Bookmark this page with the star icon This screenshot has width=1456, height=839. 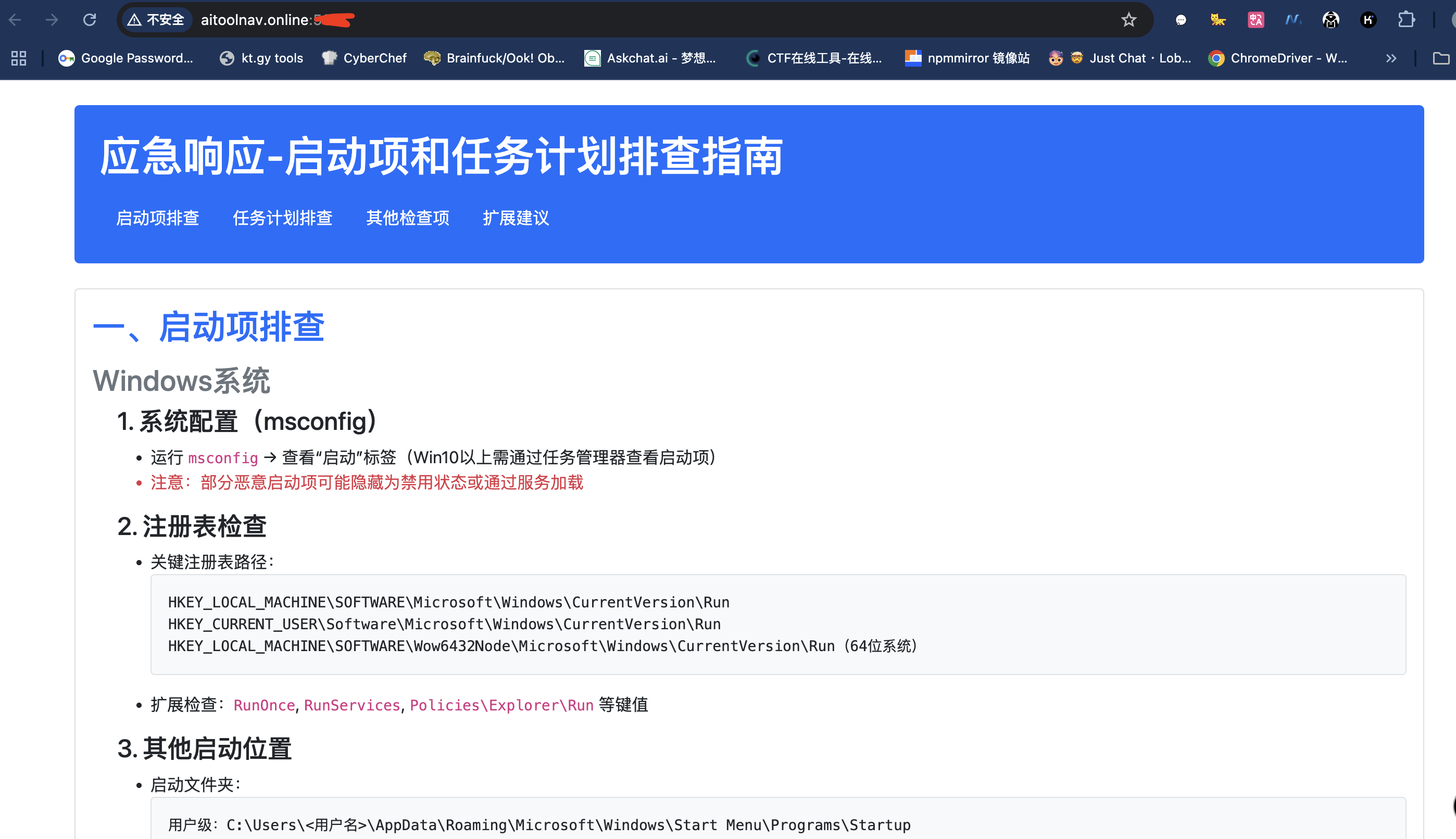pos(1128,20)
